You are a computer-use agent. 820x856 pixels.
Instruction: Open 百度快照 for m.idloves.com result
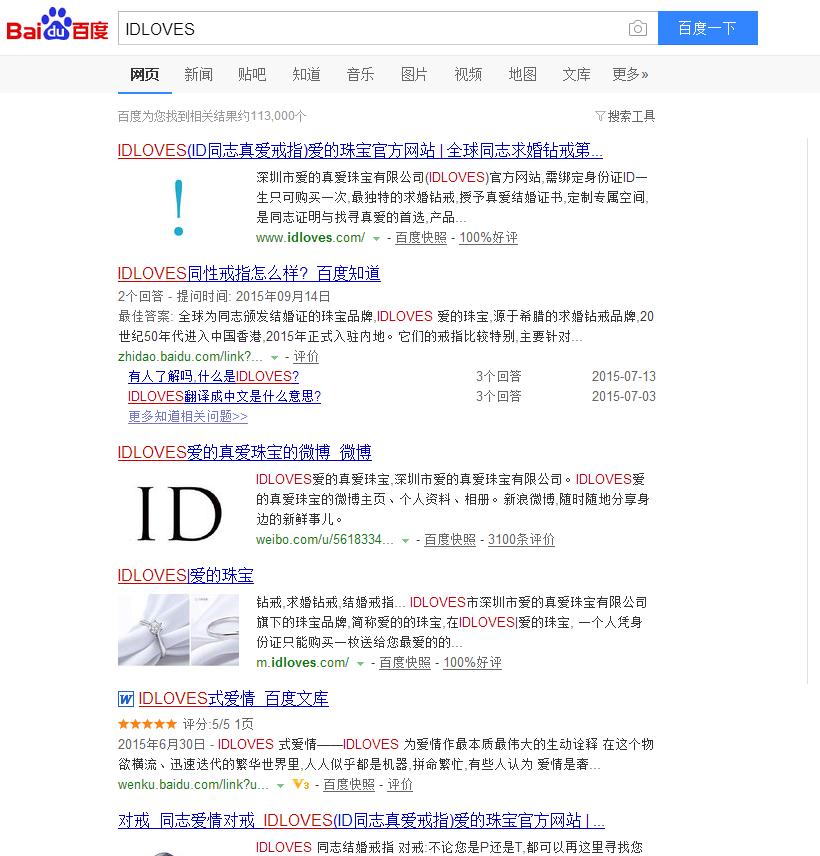pos(405,663)
